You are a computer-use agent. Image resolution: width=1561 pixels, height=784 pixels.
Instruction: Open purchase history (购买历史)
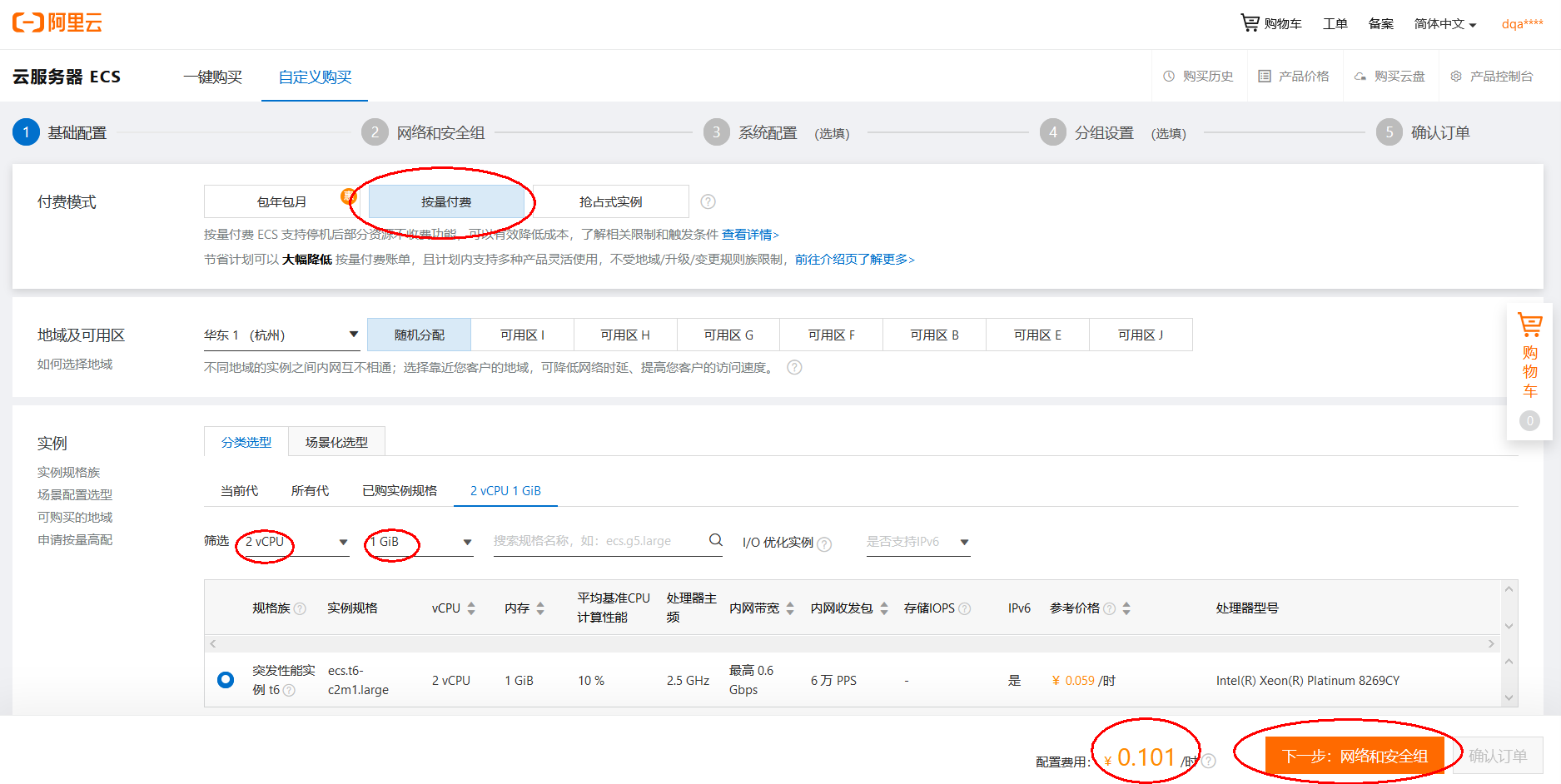point(1198,77)
